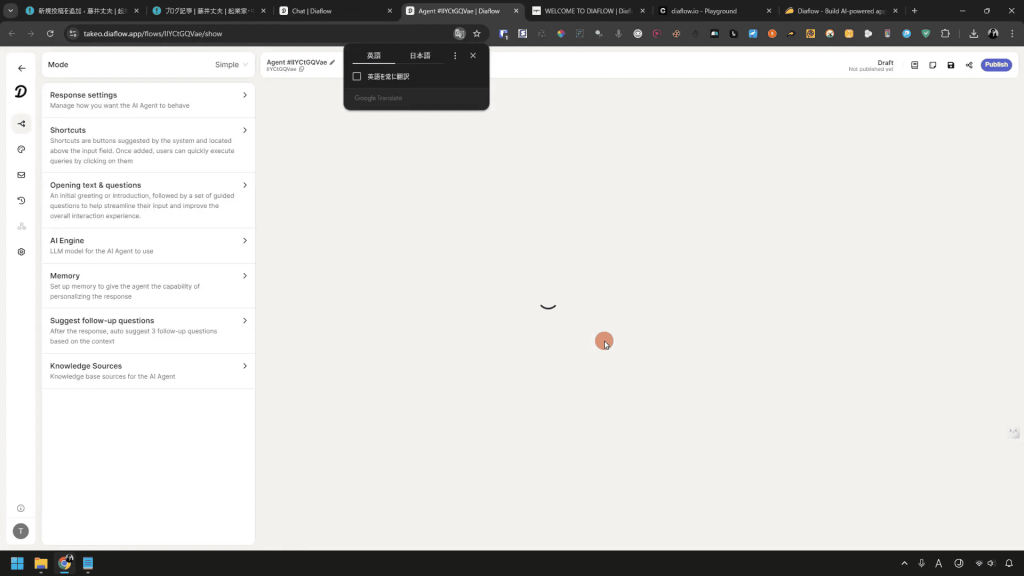Select the 英語 tab in translate popup
Screen dimensions: 1024x576
pos(374,56)
